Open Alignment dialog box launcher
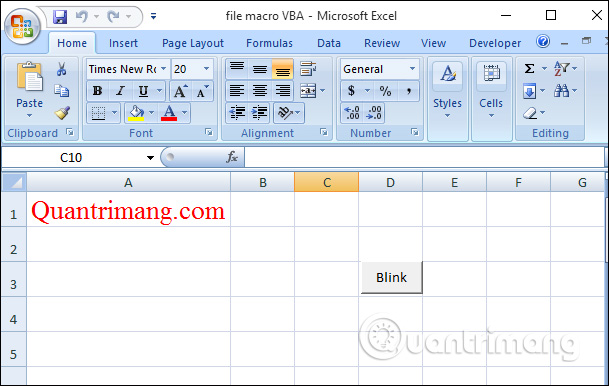The image size is (609, 386). 324,132
